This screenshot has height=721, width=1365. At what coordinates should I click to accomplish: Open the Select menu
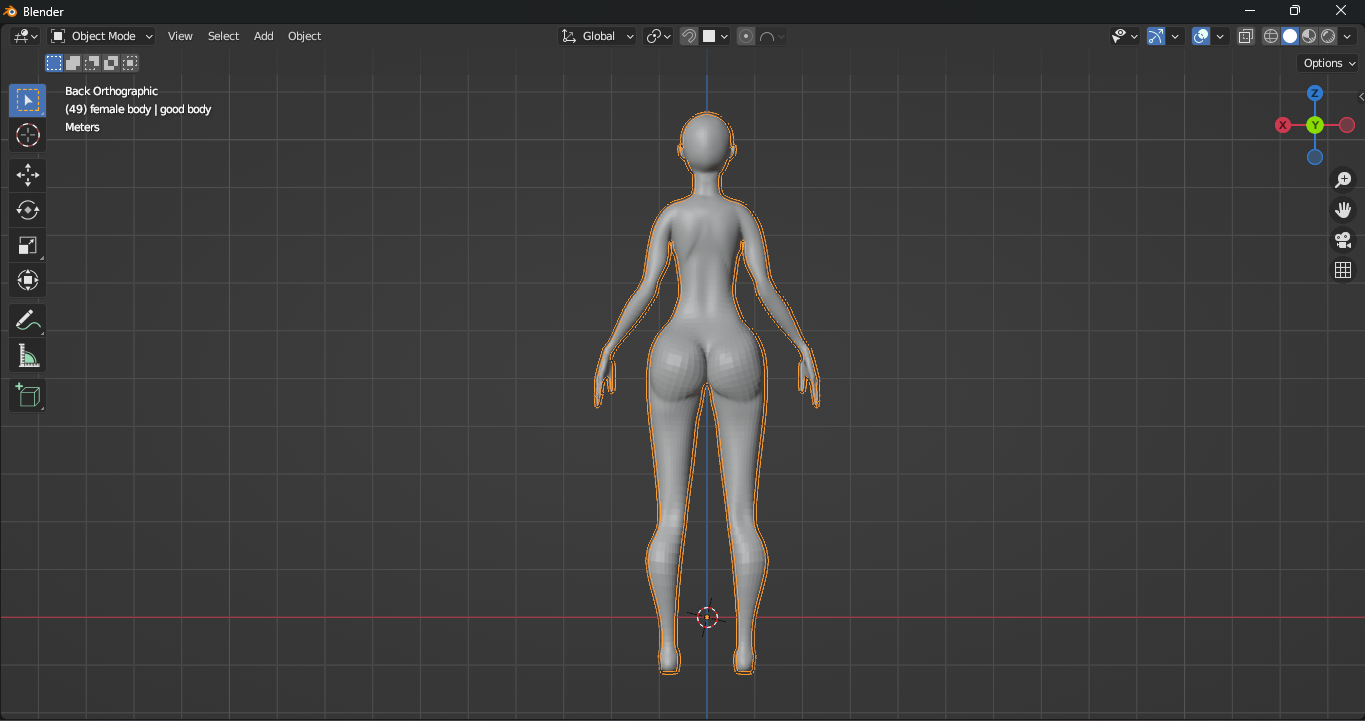tap(223, 36)
